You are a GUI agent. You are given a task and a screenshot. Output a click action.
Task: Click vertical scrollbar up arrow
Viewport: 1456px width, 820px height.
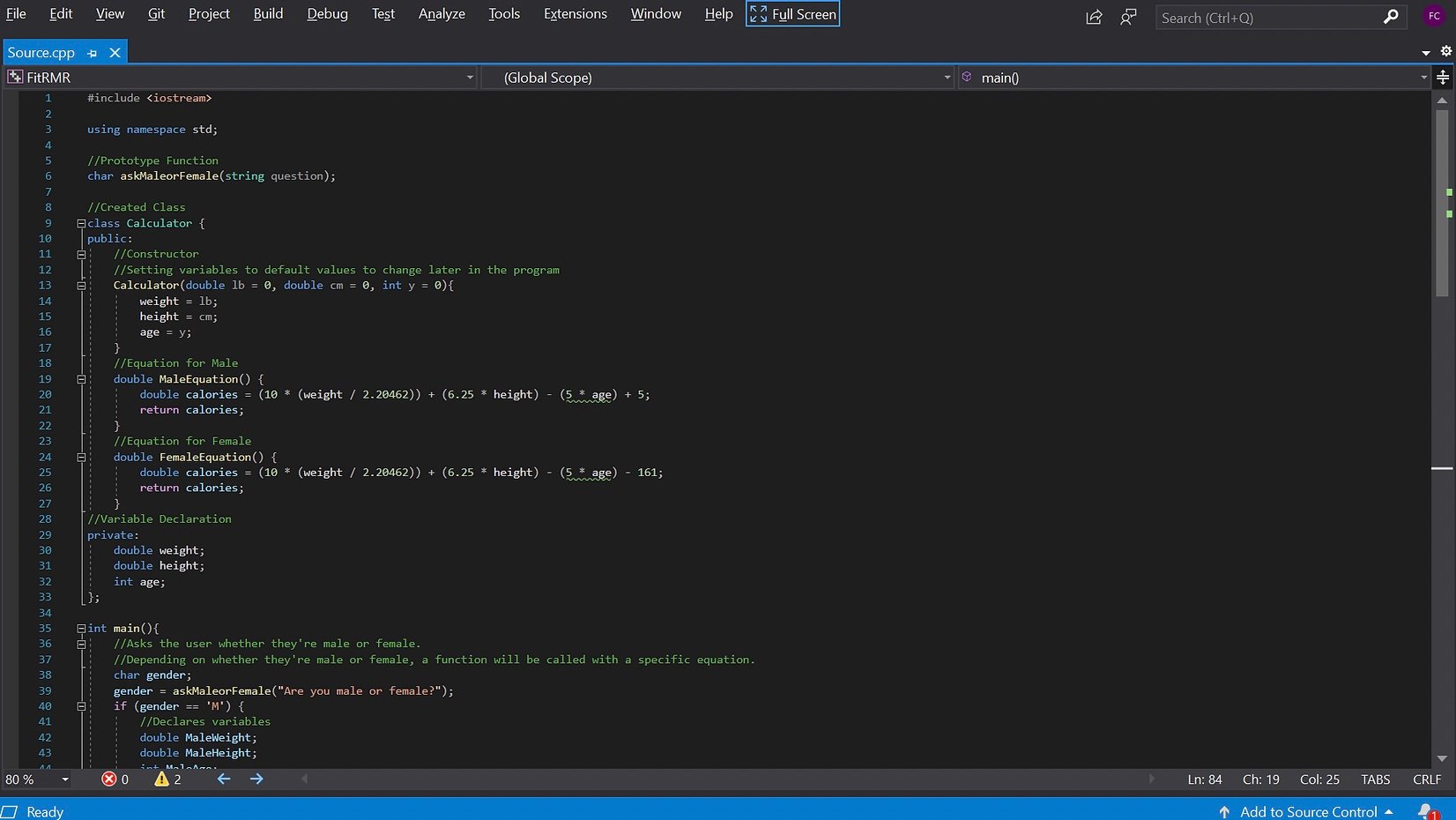1442,100
